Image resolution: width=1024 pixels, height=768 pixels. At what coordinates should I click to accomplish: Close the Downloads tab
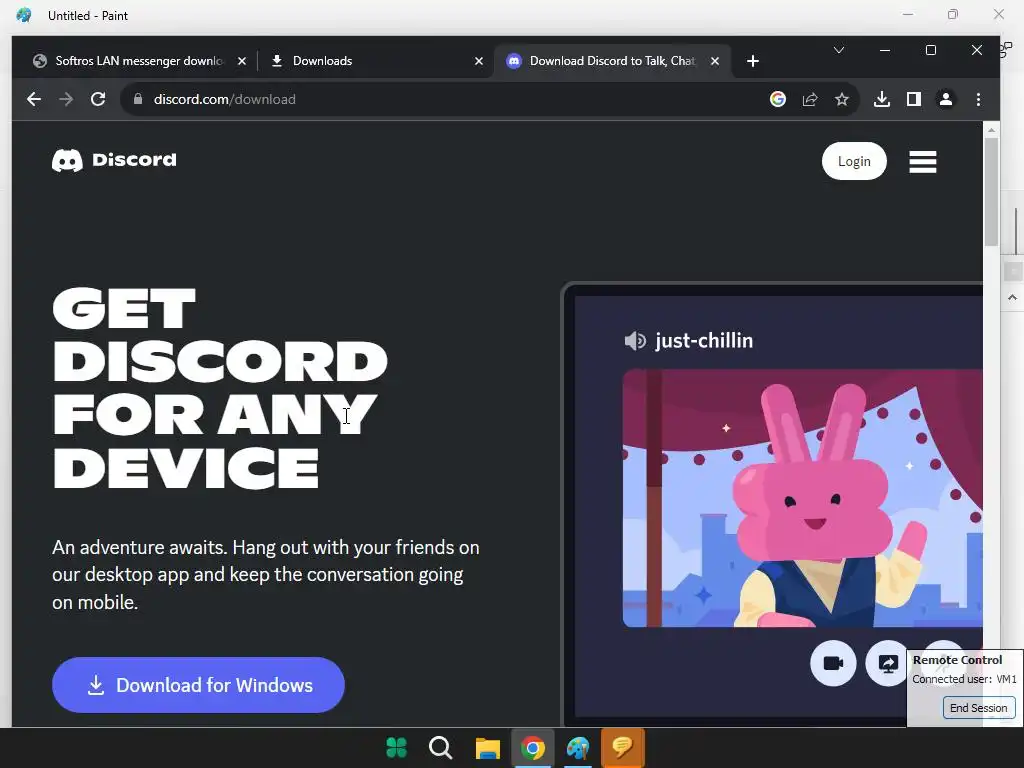tap(479, 61)
